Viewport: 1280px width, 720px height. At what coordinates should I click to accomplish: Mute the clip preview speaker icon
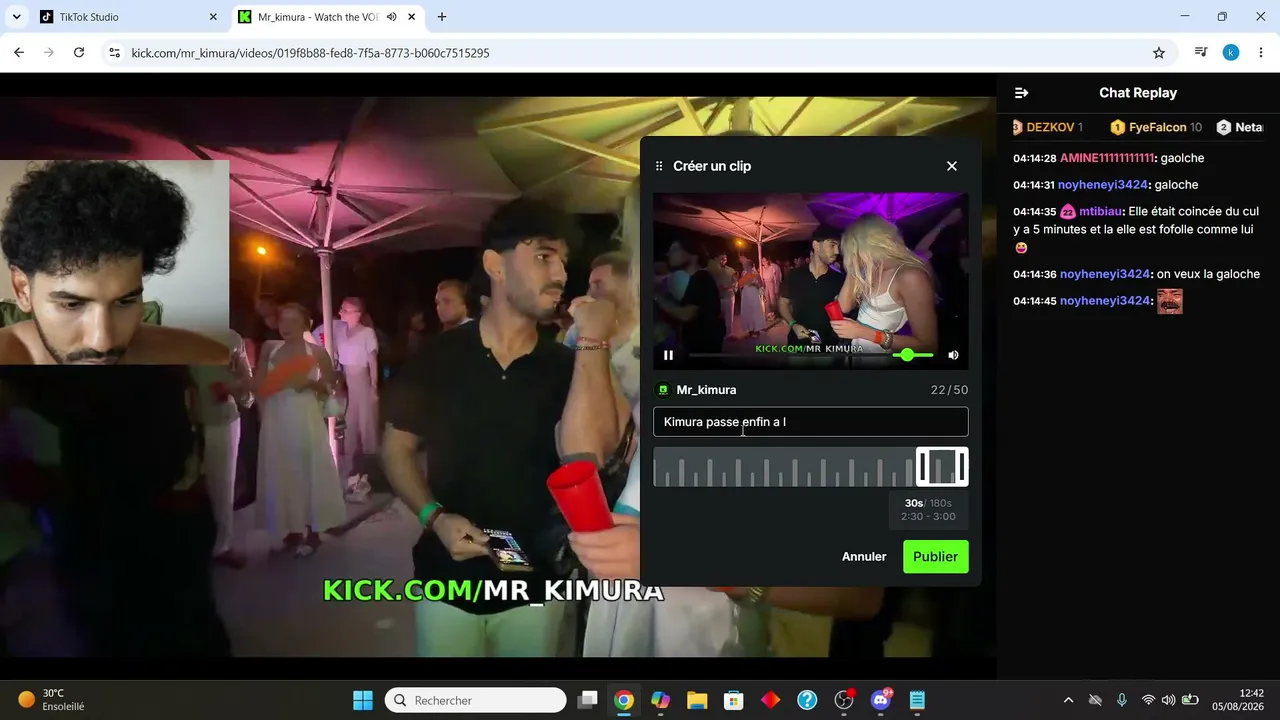pos(953,355)
